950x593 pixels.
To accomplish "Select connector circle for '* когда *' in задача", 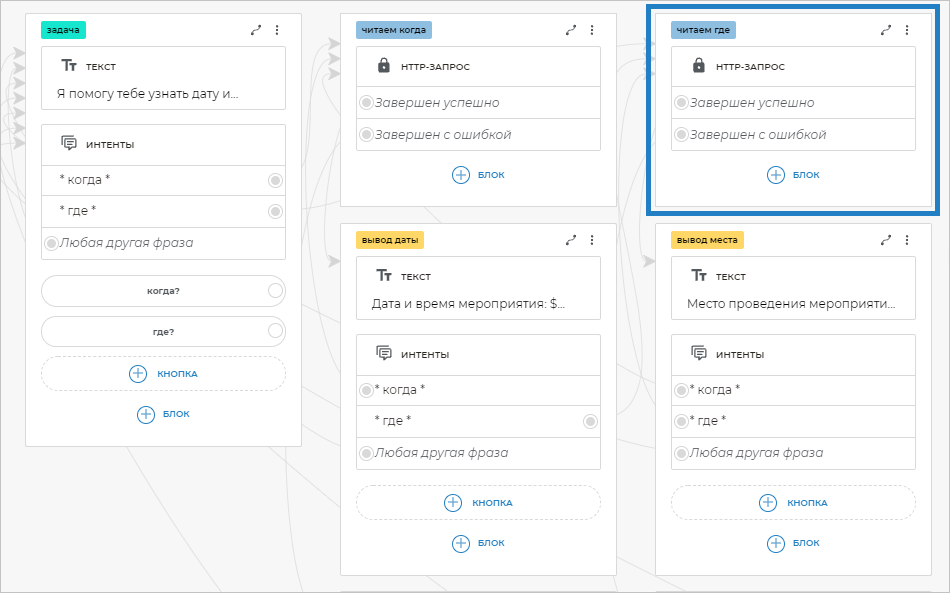I will [275, 180].
